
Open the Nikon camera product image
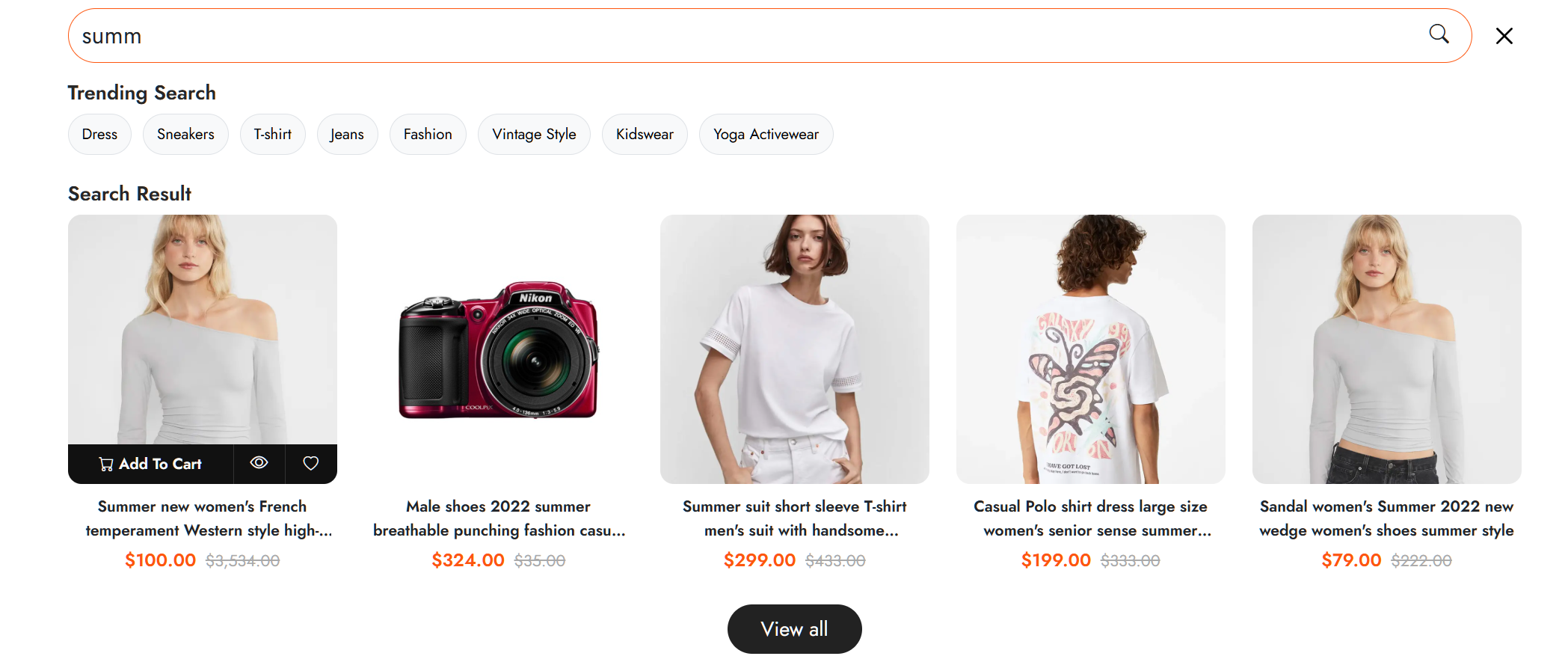point(499,349)
